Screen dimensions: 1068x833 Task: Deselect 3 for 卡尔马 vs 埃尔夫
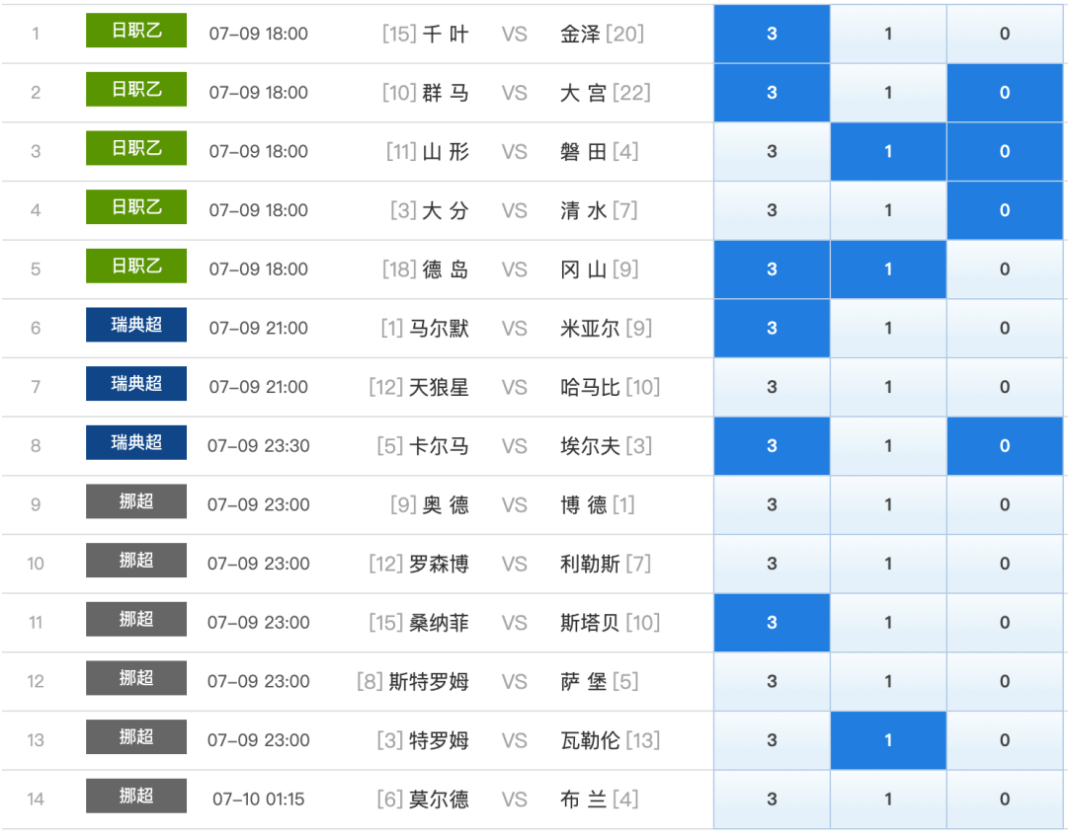(x=772, y=446)
